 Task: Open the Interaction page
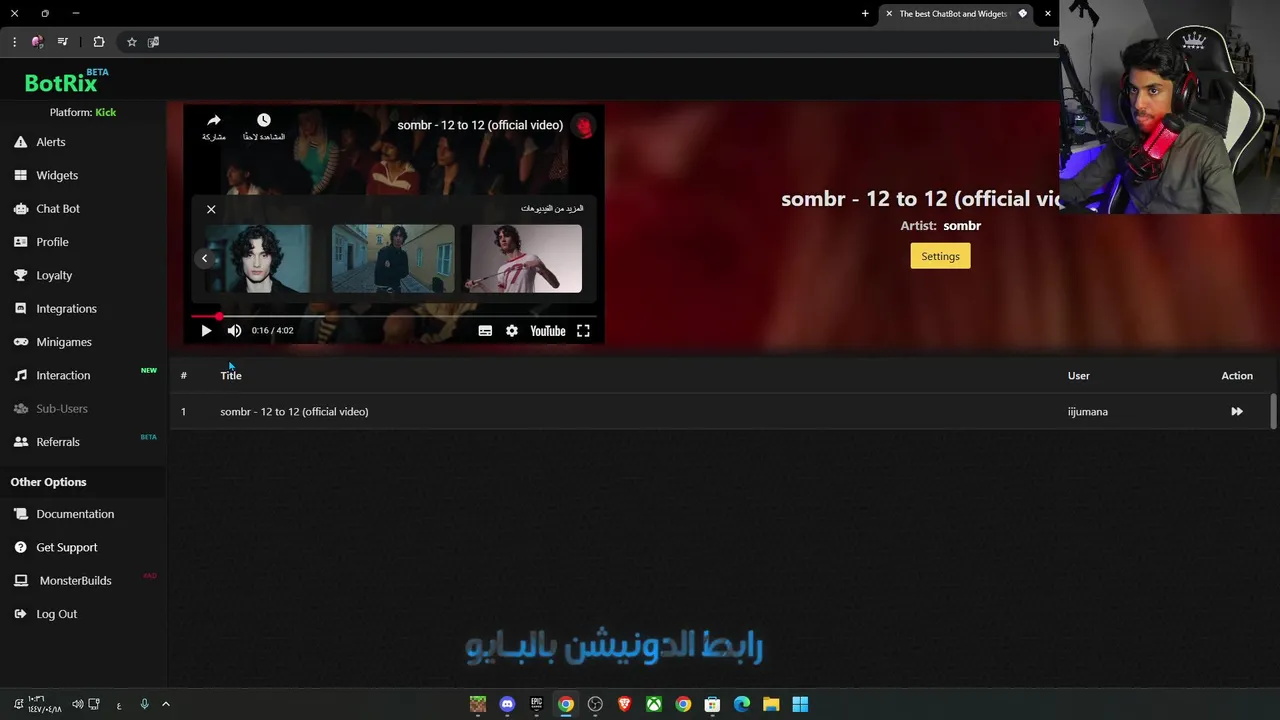63,375
